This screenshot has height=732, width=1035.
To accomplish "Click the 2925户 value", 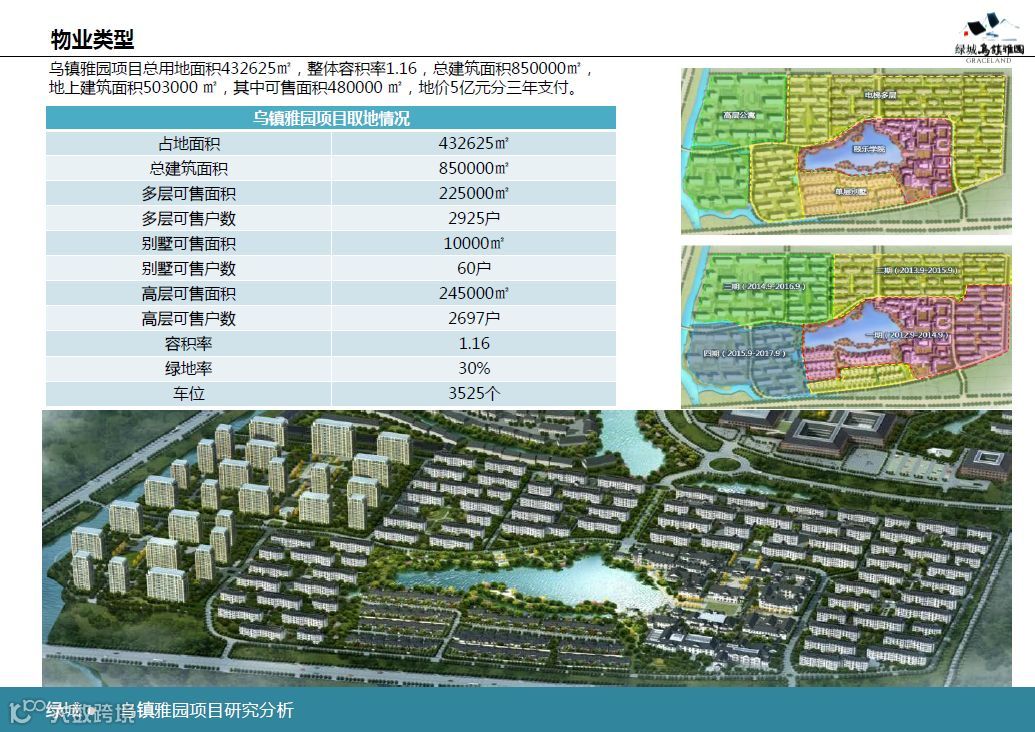I will point(474,218).
